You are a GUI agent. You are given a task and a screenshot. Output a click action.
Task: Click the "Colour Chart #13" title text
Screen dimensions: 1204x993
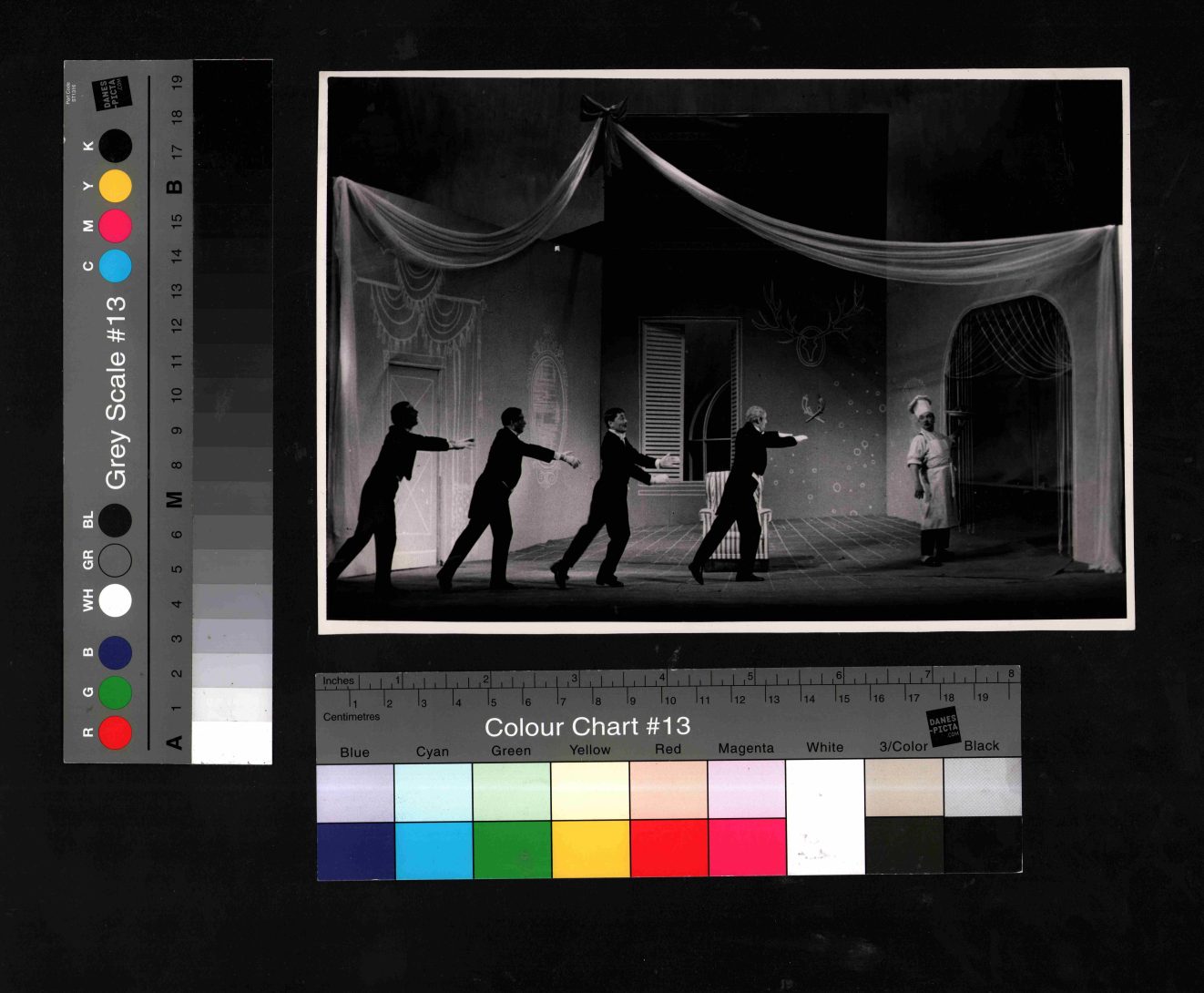pyautogui.click(x=587, y=727)
